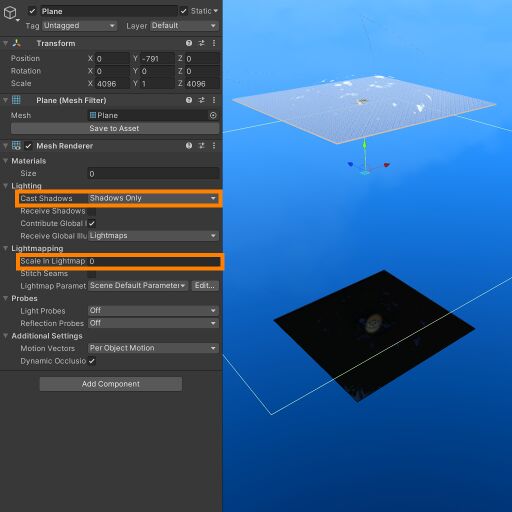512x512 pixels.
Task: Open the Light Probes dropdown
Action: tap(153, 311)
